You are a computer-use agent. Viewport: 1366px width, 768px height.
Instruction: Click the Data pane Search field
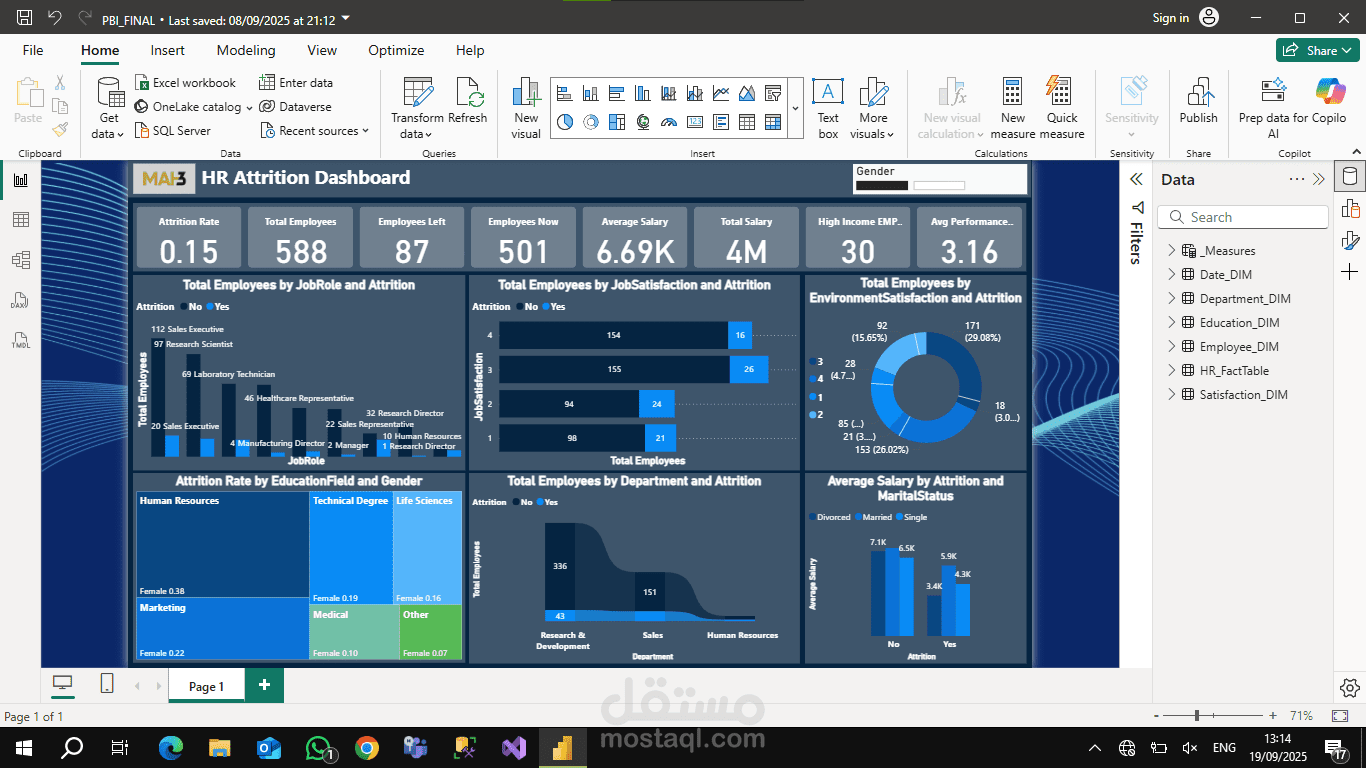[x=1243, y=217]
